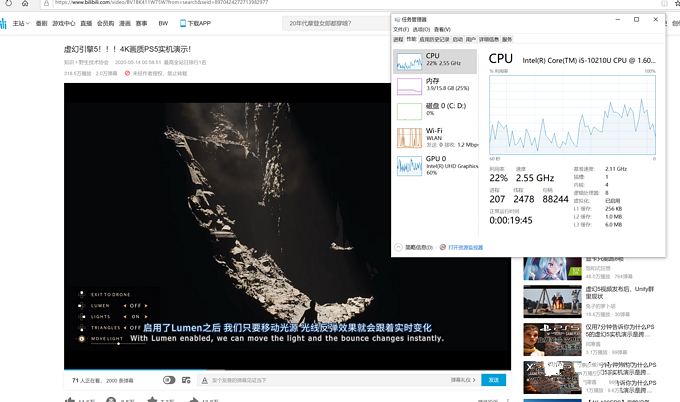
Task: Click the browser home icon
Action: pos(25,3)
